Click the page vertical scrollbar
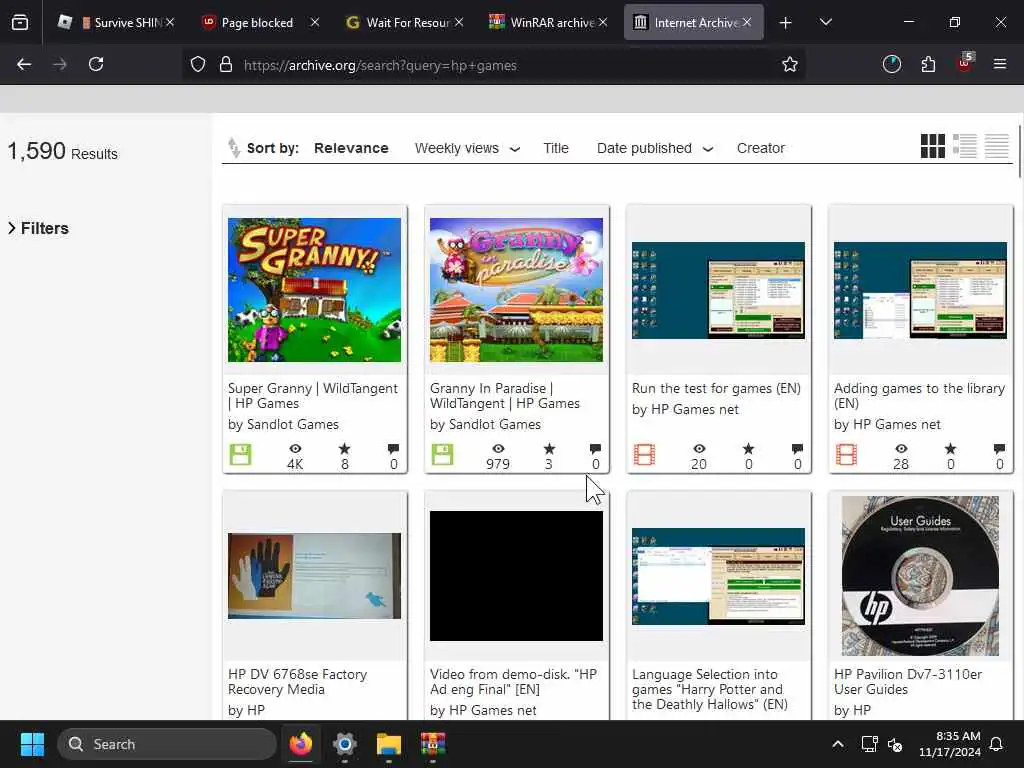The image size is (1024, 768). click(1019, 152)
